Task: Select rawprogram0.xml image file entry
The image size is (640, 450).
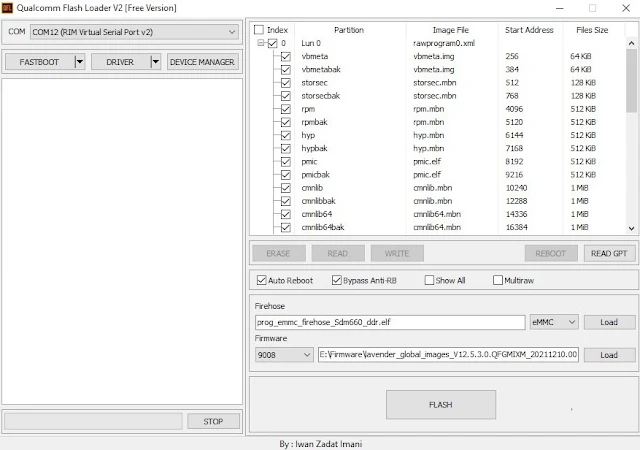Action: pos(444,43)
